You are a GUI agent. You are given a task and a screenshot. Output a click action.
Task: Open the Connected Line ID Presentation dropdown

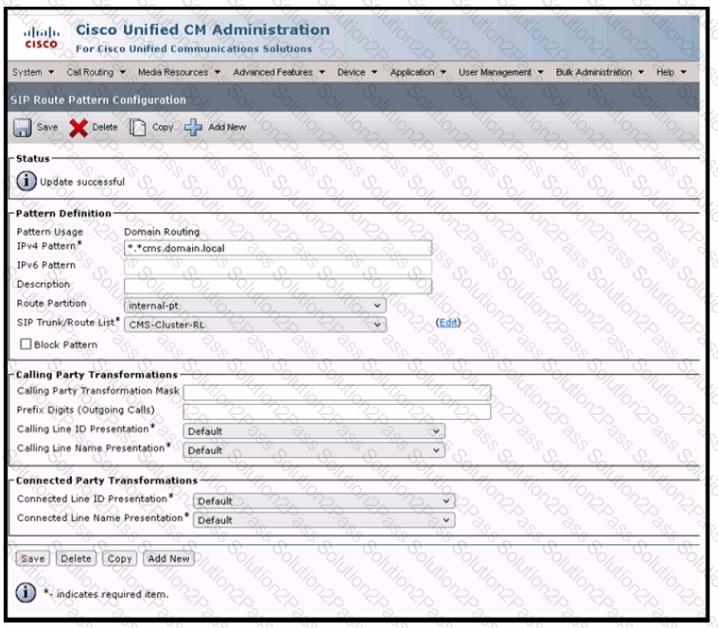[x=324, y=501]
